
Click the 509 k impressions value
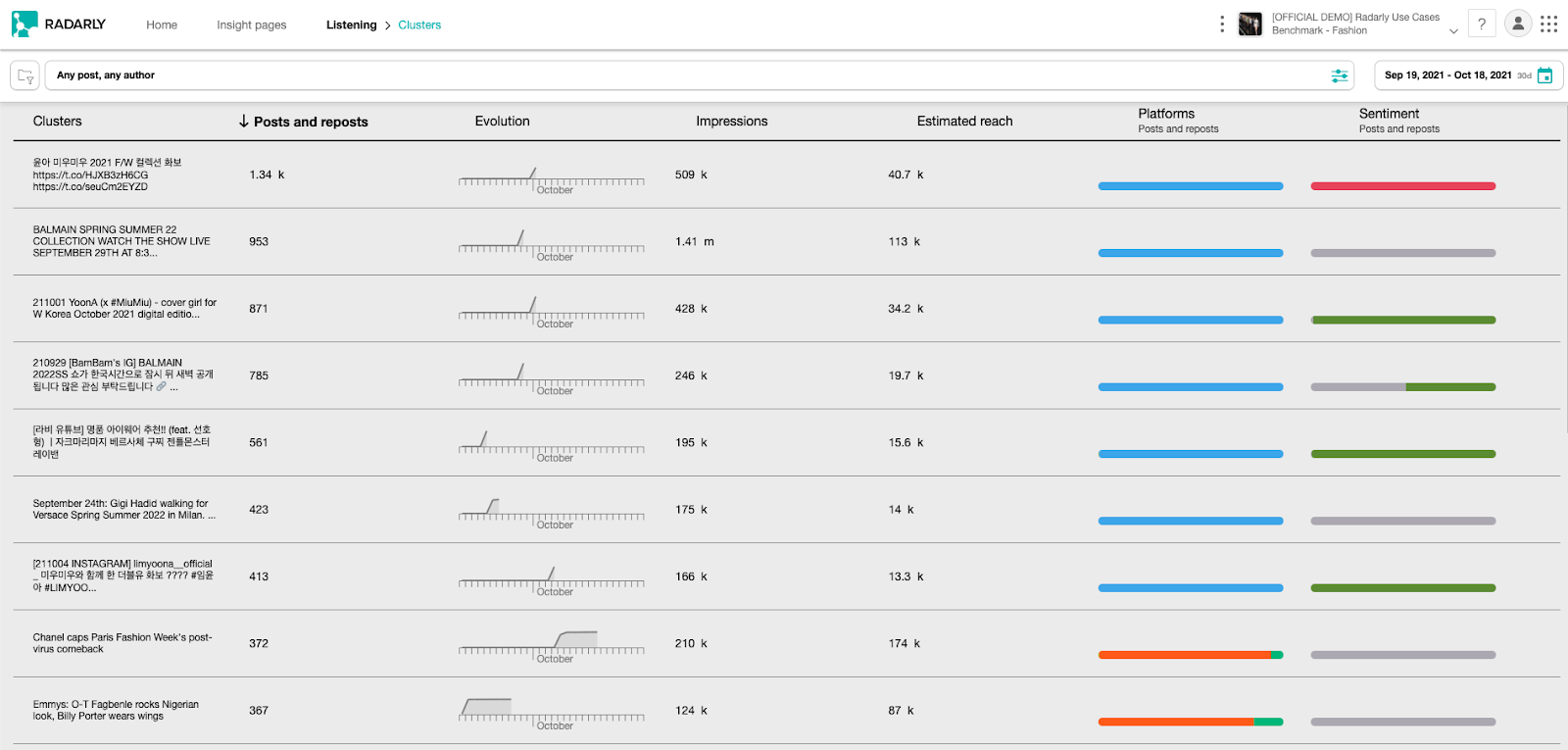691,175
